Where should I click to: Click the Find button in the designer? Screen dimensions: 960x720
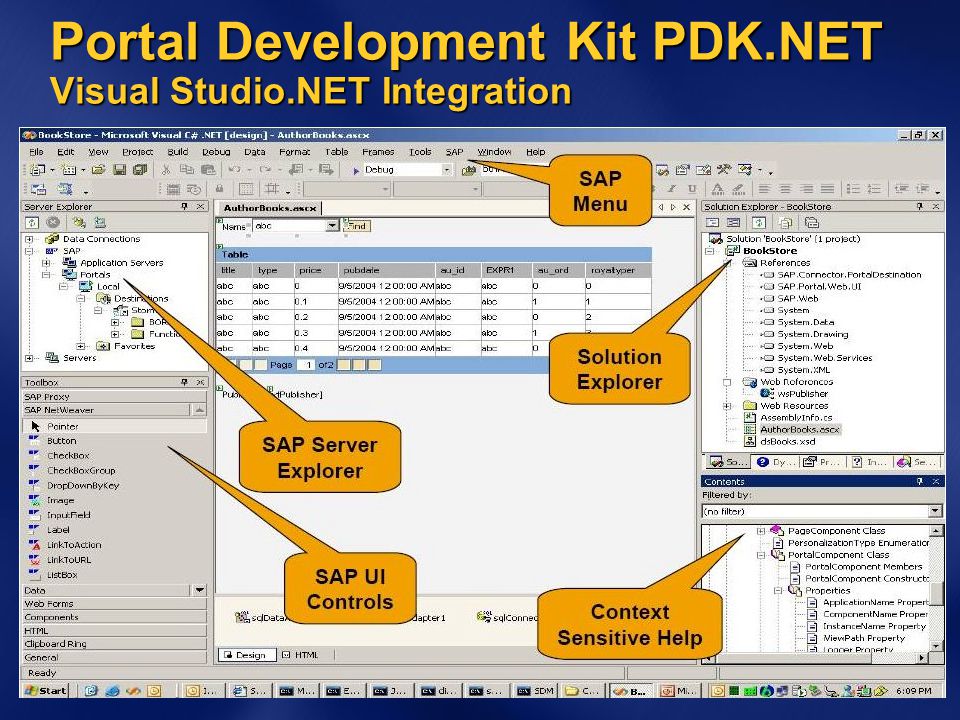click(x=357, y=226)
